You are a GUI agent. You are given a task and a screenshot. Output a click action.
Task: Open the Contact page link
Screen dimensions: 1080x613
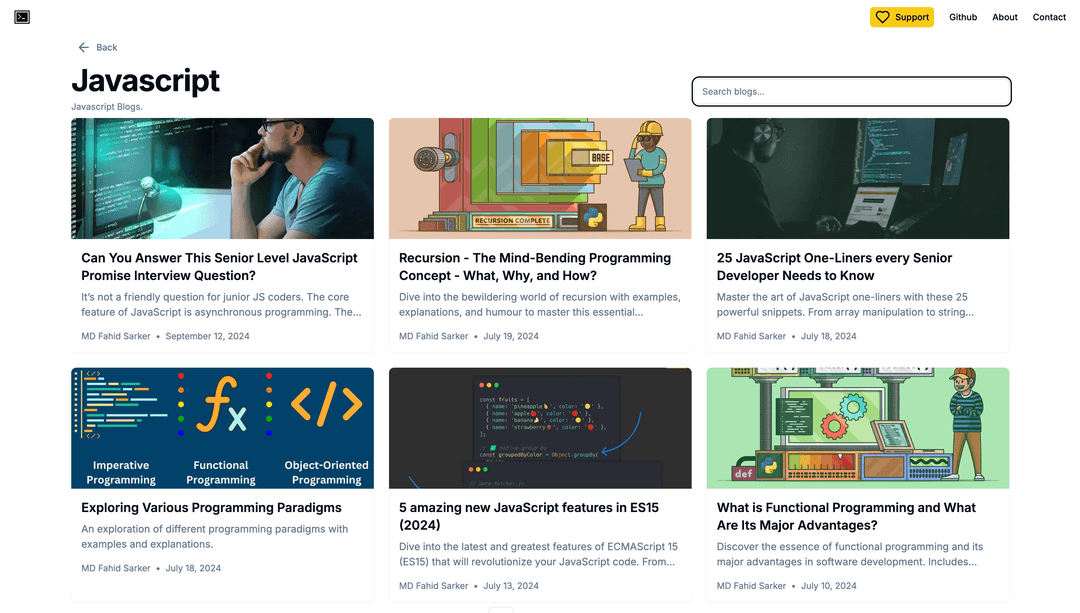click(x=1049, y=17)
